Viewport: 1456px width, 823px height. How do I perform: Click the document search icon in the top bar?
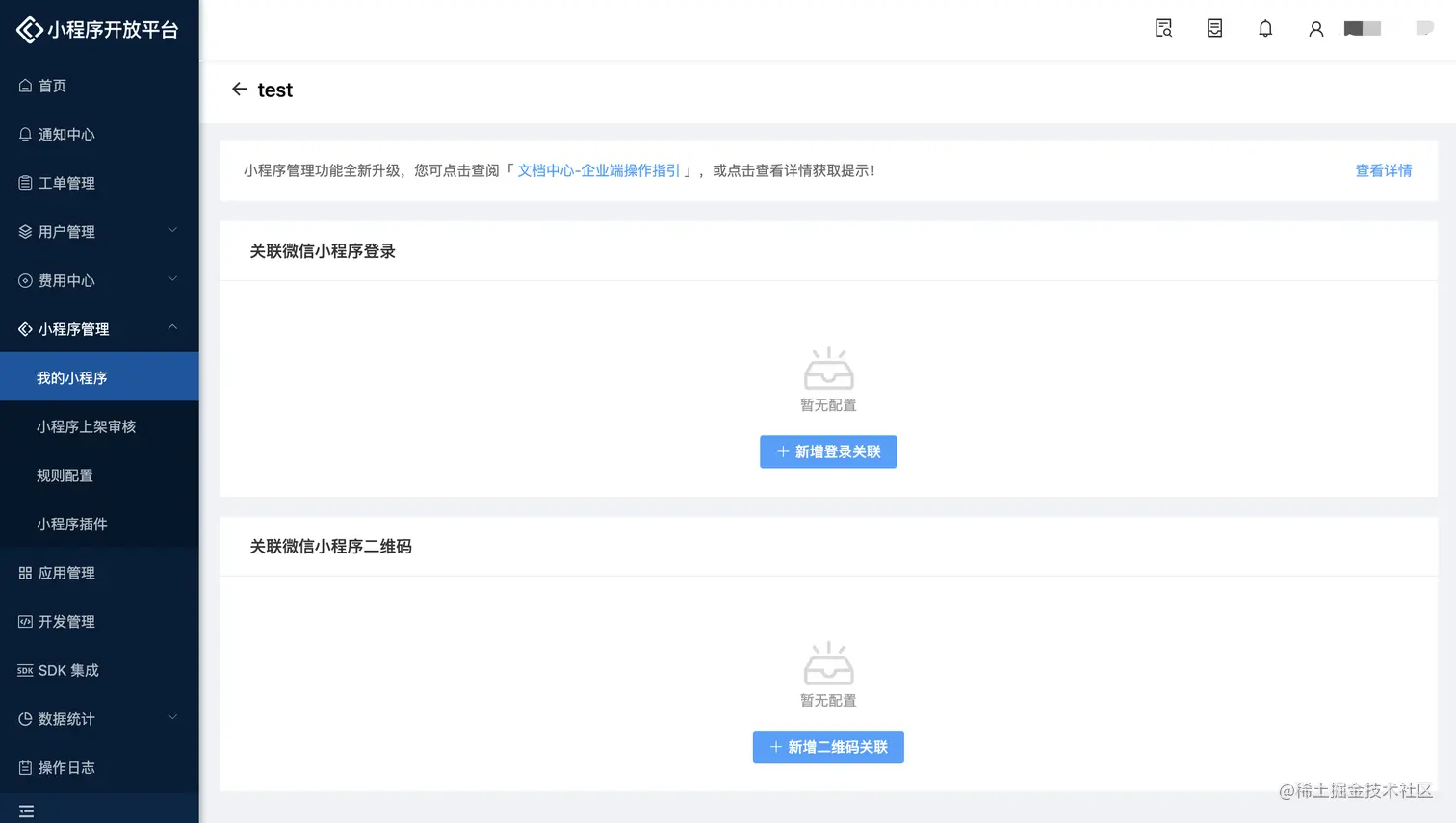point(1163,28)
